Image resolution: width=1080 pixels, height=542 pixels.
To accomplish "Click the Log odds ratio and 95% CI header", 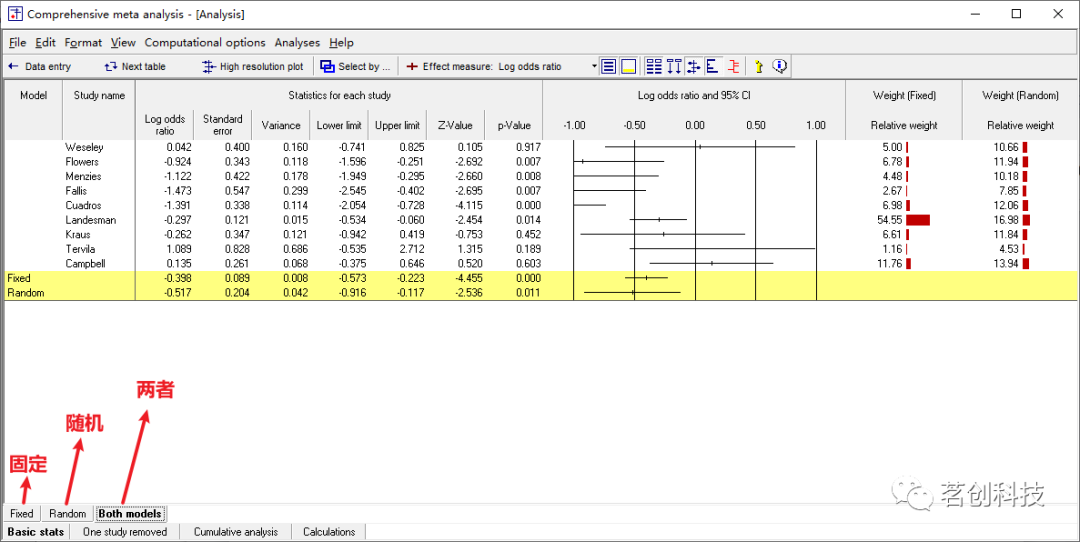I will pyautogui.click(x=694, y=96).
